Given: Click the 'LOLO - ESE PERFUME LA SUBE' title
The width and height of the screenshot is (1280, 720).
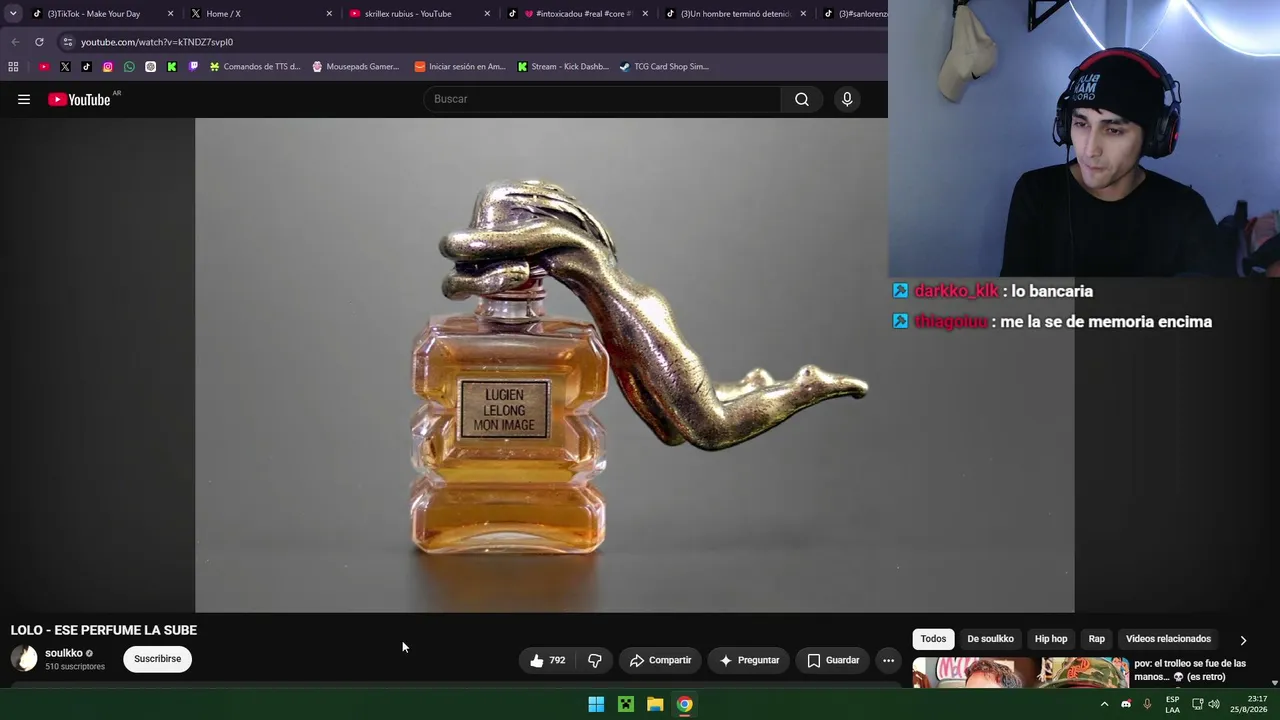Looking at the screenshot, I should 104,630.
